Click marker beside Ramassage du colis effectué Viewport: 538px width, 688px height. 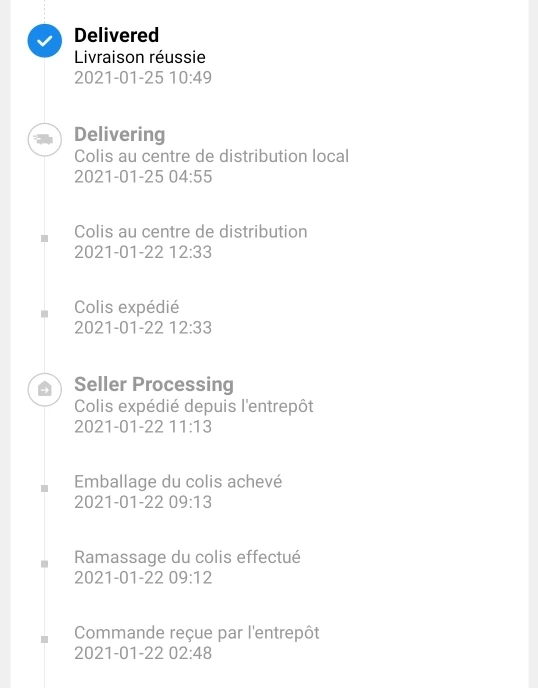(44, 564)
